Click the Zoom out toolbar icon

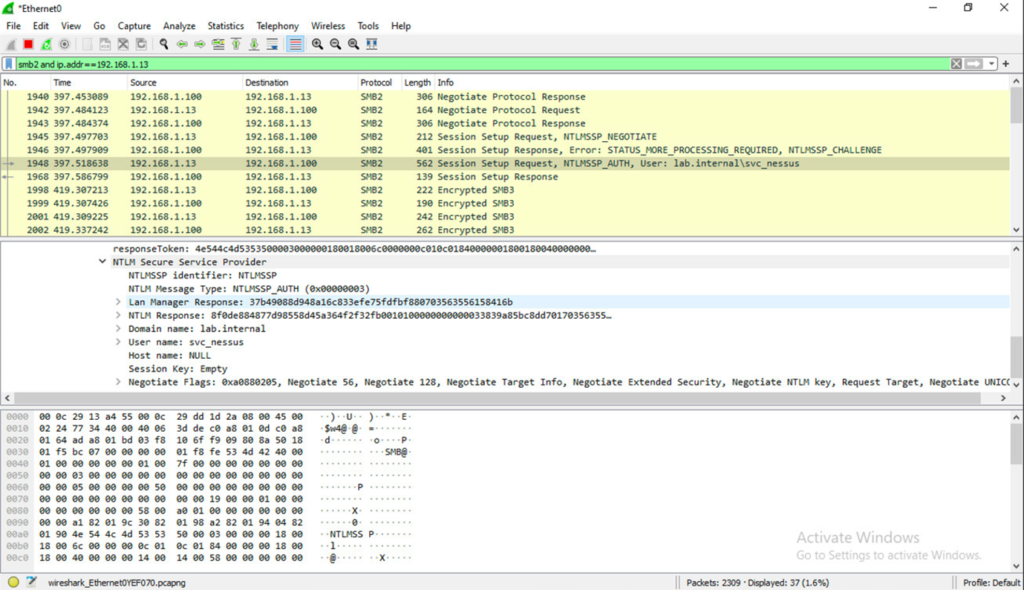[x=335, y=44]
